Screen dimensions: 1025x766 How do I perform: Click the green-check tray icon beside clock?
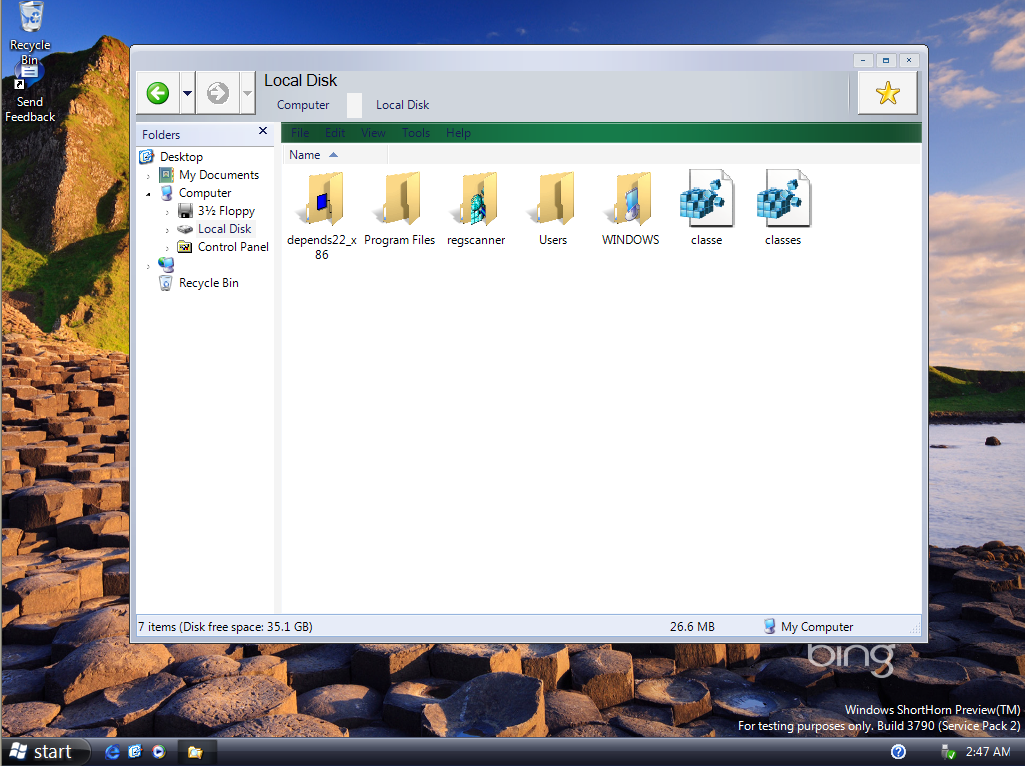pyautogui.click(x=948, y=752)
